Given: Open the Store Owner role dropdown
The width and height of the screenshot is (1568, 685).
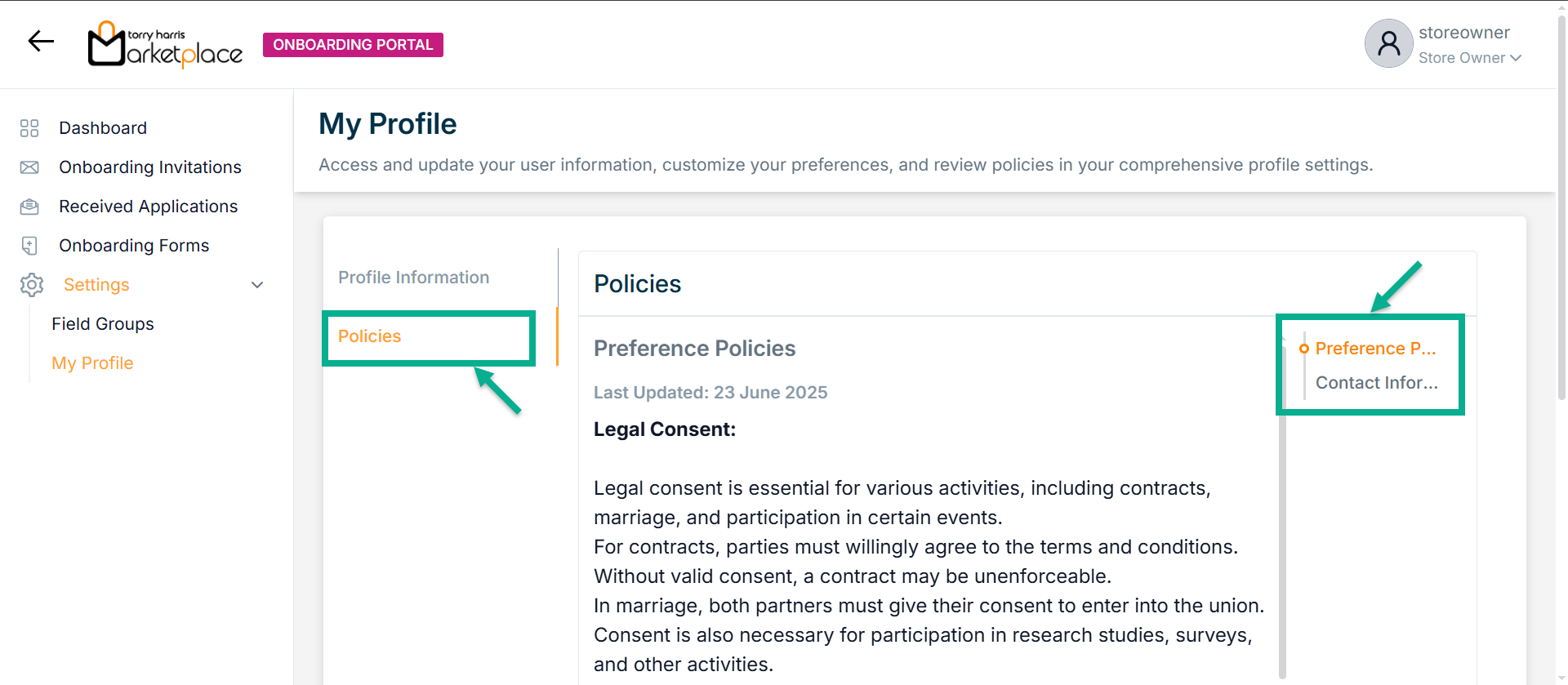Looking at the screenshot, I should point(1469,58).
